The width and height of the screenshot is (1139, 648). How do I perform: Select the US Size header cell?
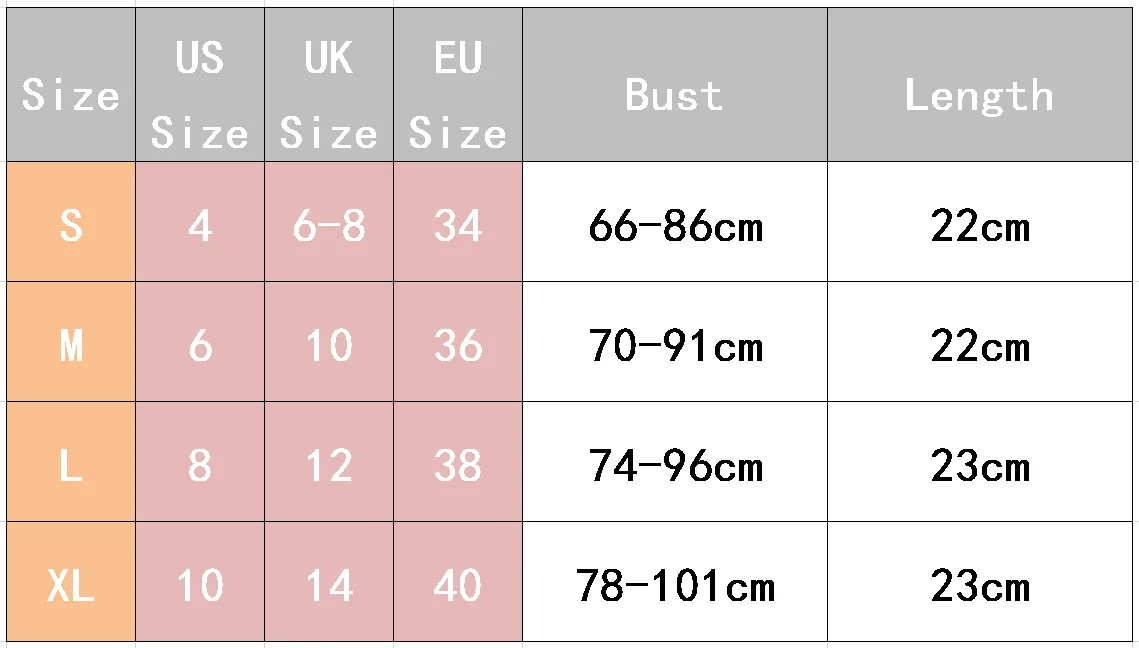click(200, 85)
